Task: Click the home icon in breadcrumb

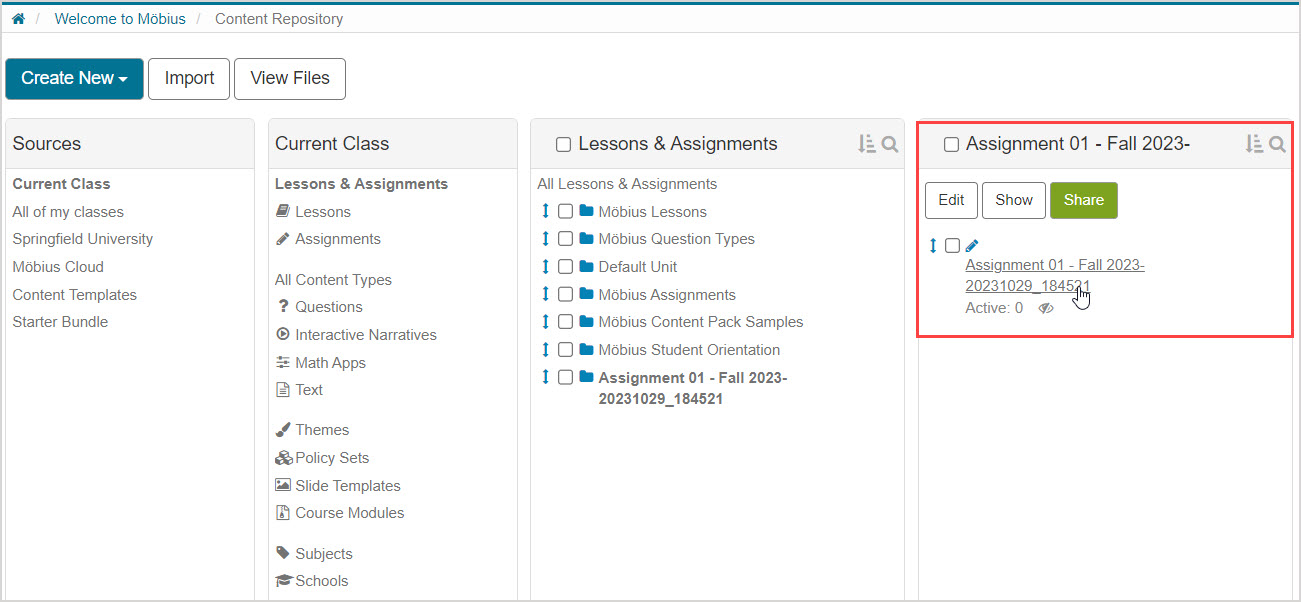Action: [18, 19]
